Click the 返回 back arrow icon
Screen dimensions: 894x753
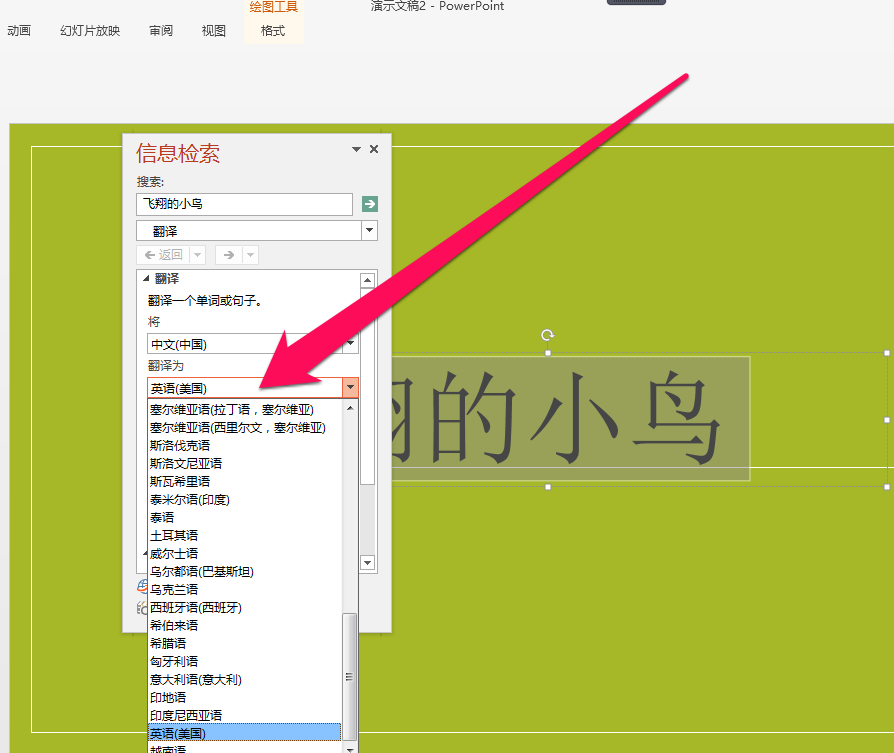pos(163,254)
